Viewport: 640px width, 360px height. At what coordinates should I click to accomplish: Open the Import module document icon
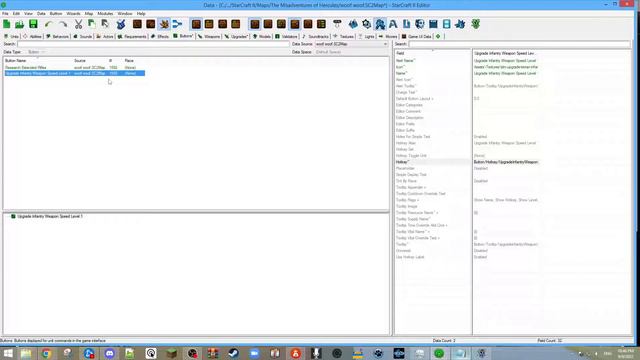point(407,24)
